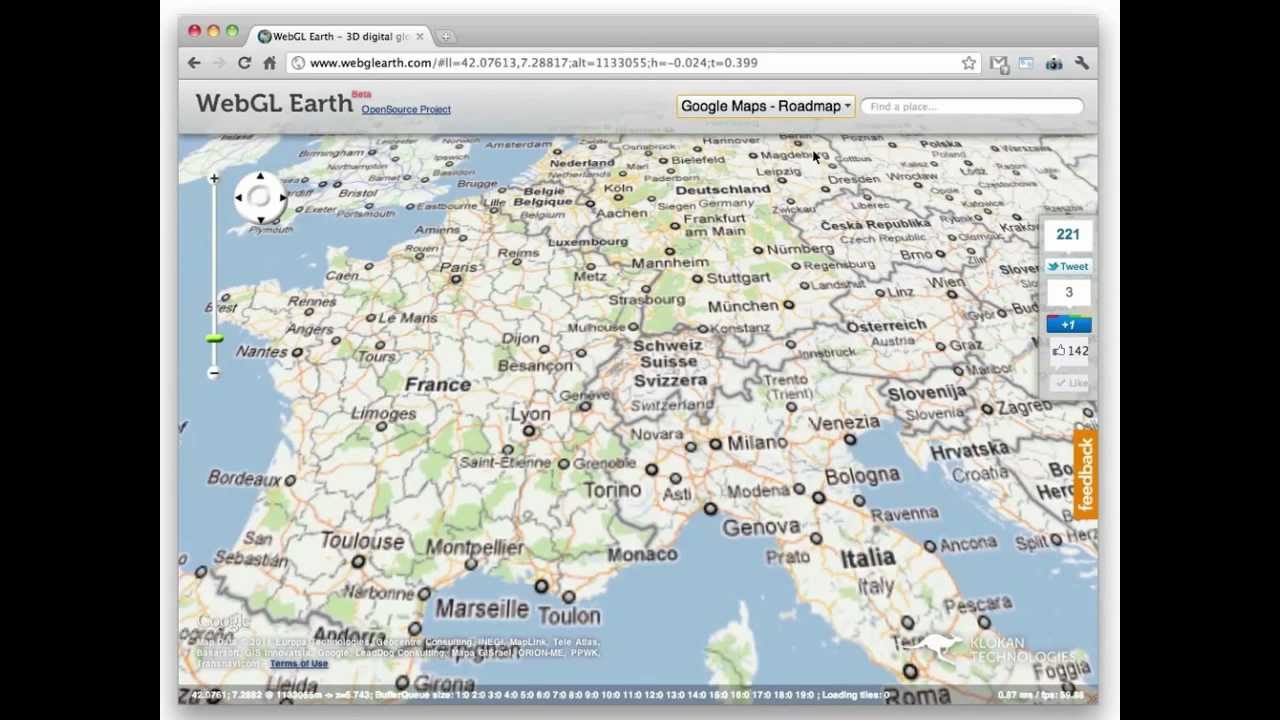Click the Marseille label on the map

coord(481,608)
